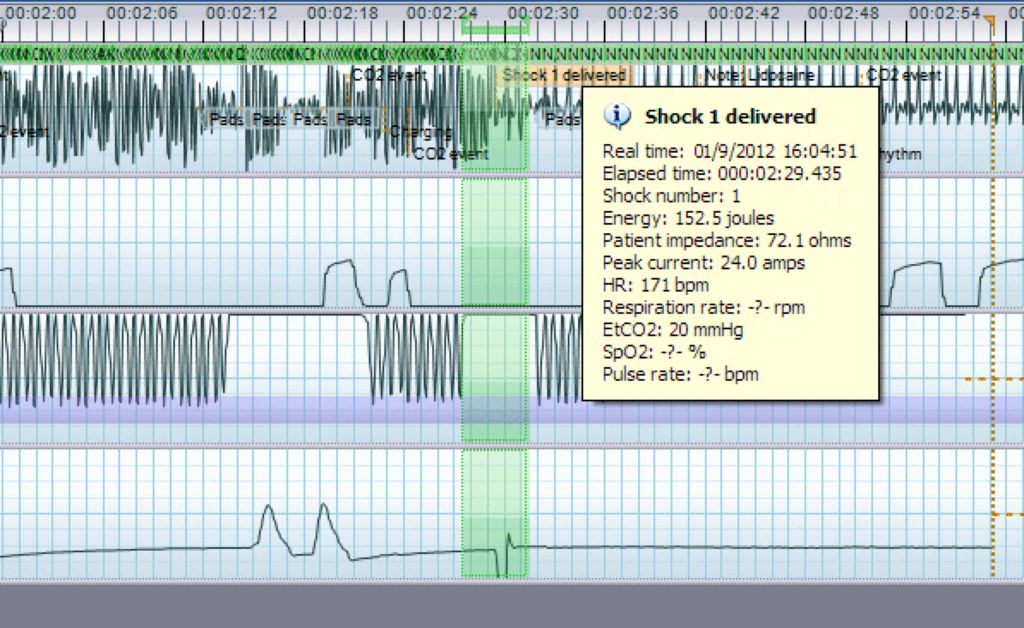Click the 00:02:18 time label
The width and height of the screenshot is (1024, 628).
point(342,13)
